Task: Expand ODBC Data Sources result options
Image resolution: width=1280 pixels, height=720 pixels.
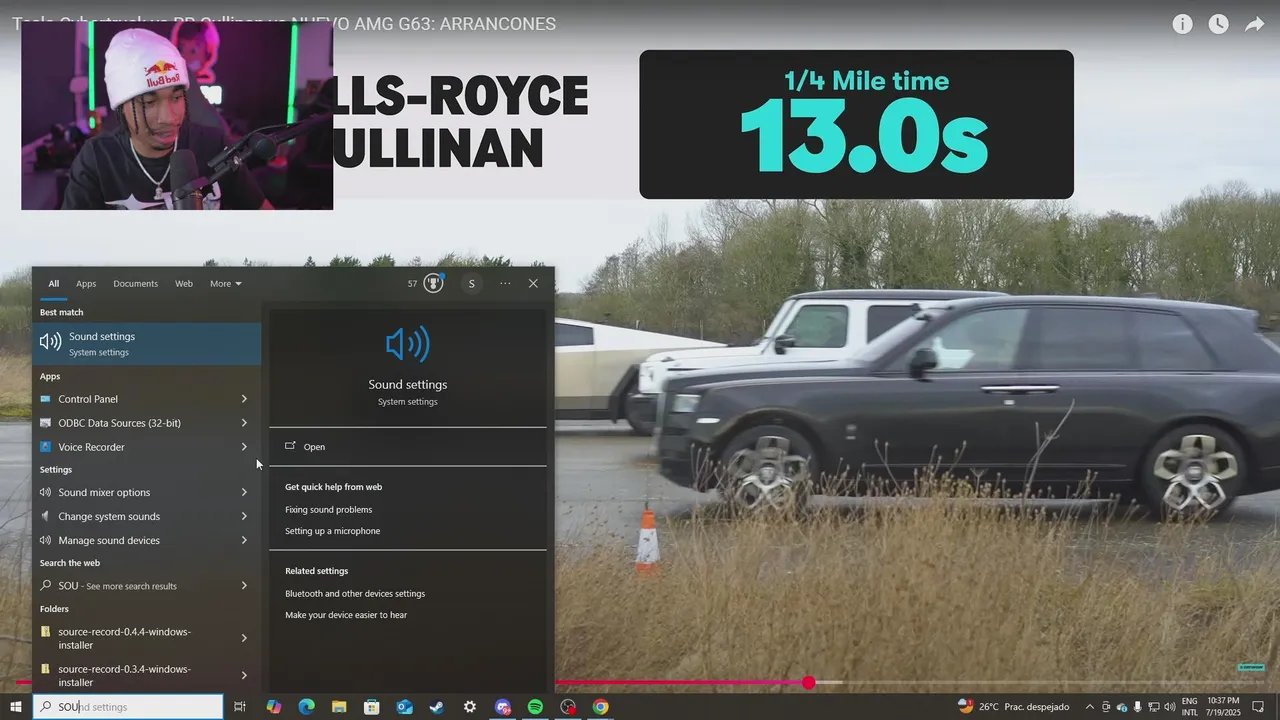Action: [244, 423]
